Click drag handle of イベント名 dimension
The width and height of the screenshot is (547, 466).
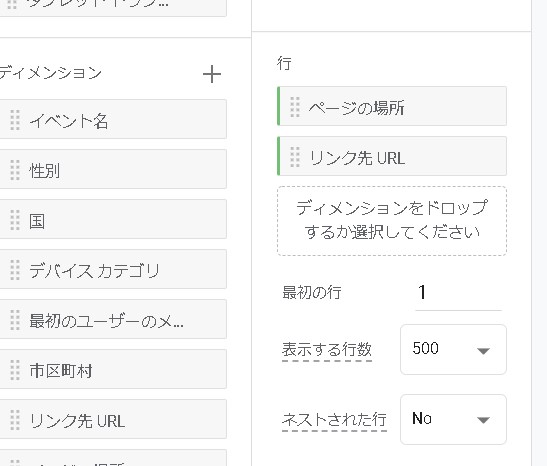15,120
